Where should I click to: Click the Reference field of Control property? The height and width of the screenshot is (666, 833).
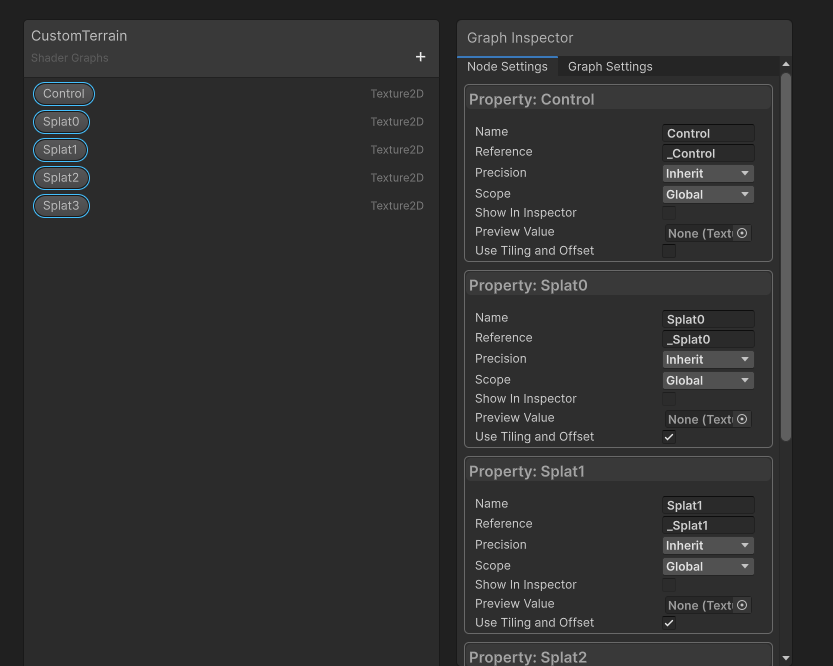(708, 153)
